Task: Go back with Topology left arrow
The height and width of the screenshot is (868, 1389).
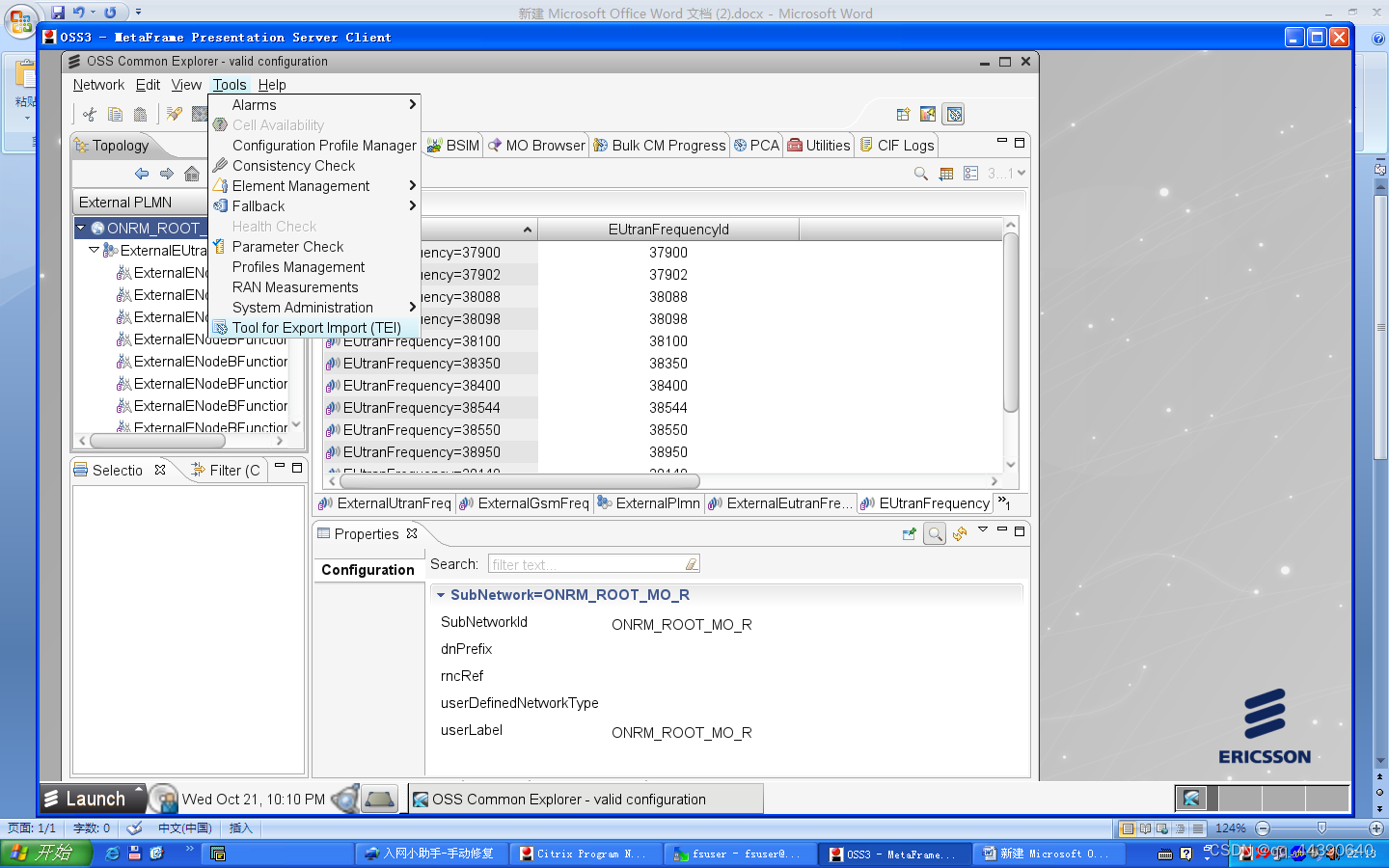Action: pyautogui.click(x=142, y=174)
